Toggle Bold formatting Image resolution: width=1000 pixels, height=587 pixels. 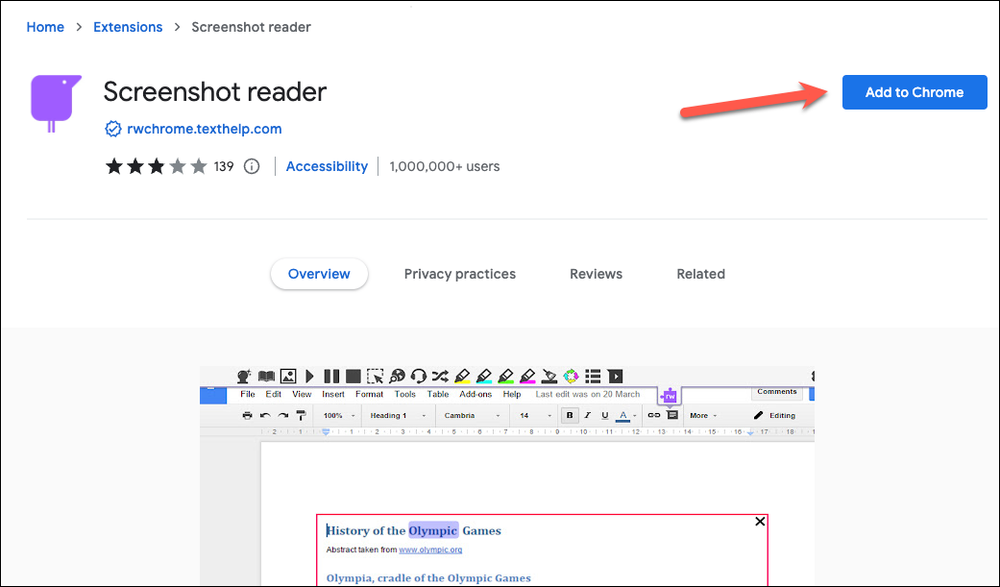[568, 415]
